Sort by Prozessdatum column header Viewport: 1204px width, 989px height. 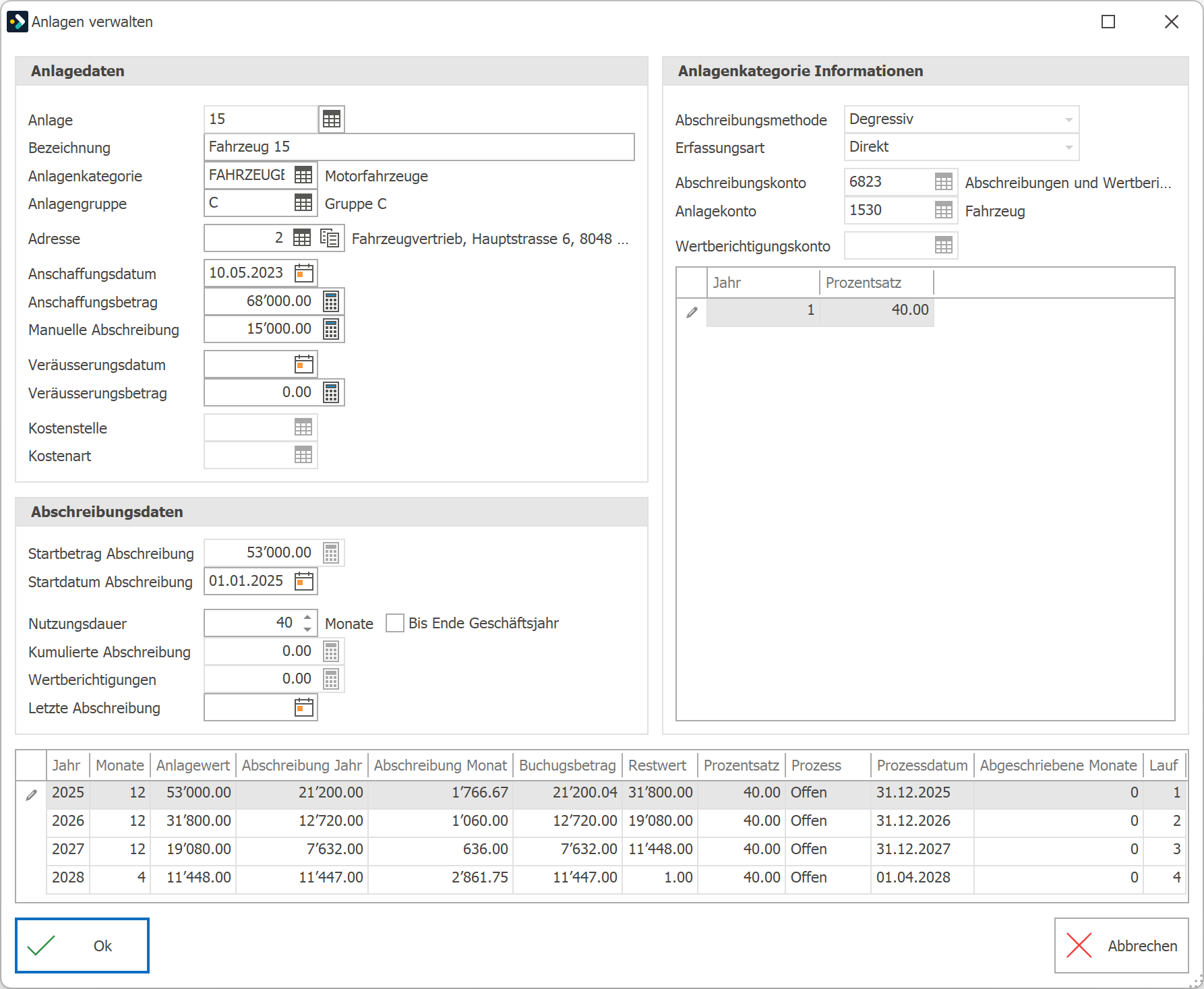[922, 765]
